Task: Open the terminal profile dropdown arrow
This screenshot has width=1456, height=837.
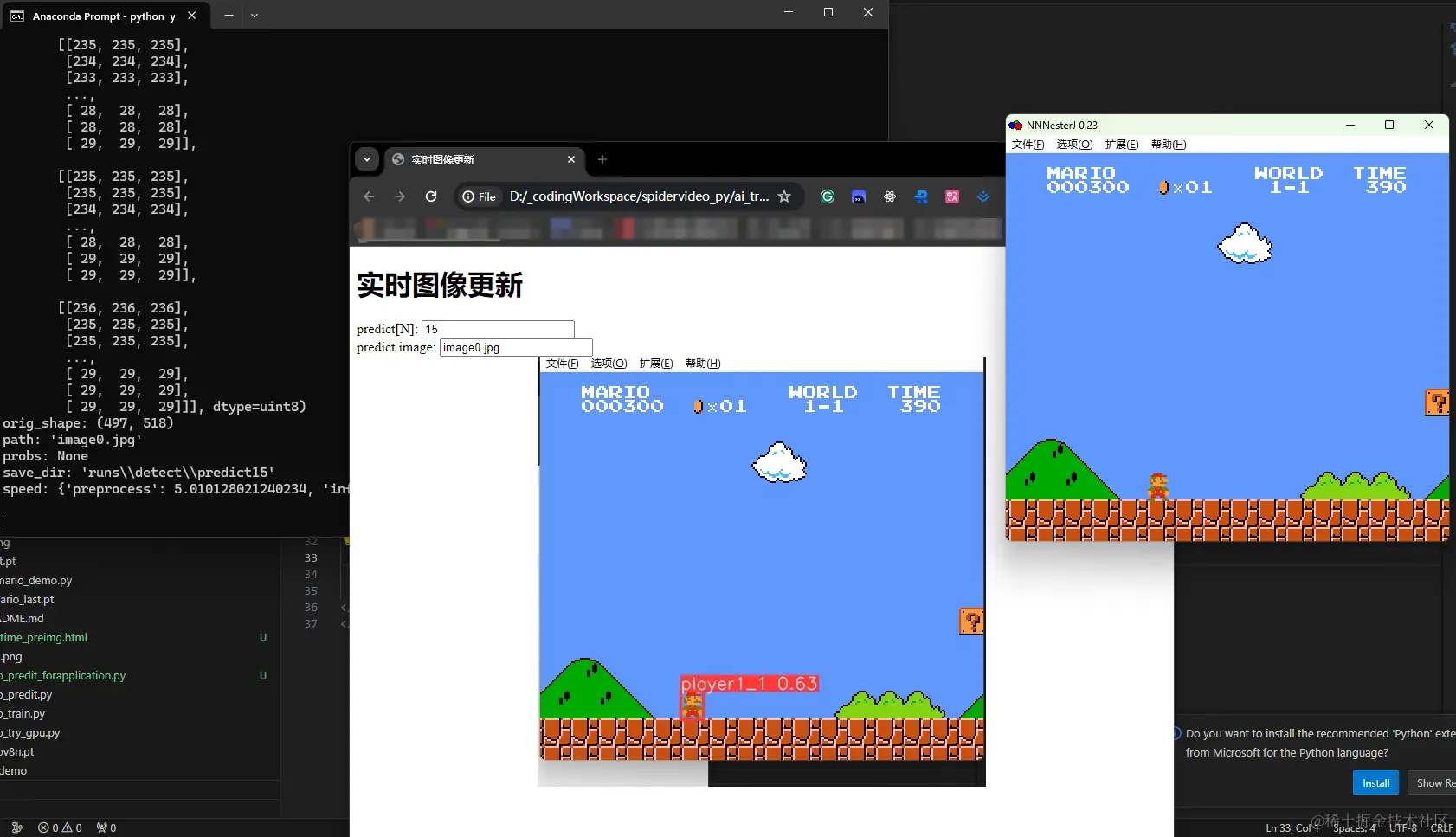Action: point(254,16)
